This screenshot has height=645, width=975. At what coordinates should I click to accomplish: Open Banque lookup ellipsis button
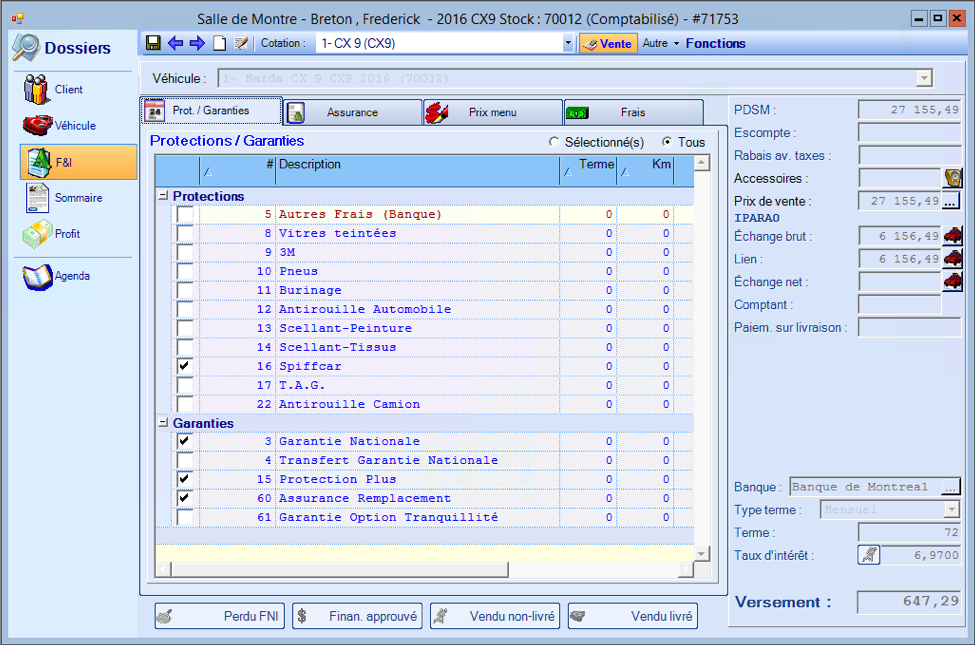[x=950, y=487]
